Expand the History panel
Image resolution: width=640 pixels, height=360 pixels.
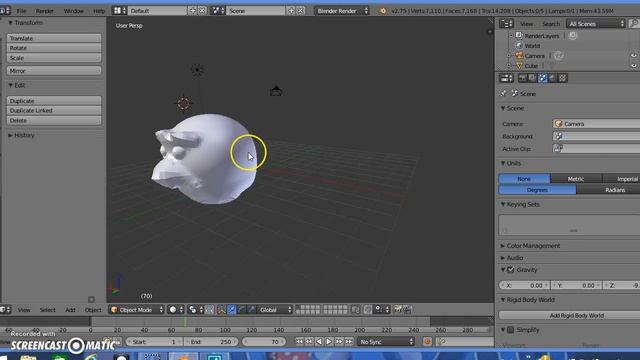point(22,135)
